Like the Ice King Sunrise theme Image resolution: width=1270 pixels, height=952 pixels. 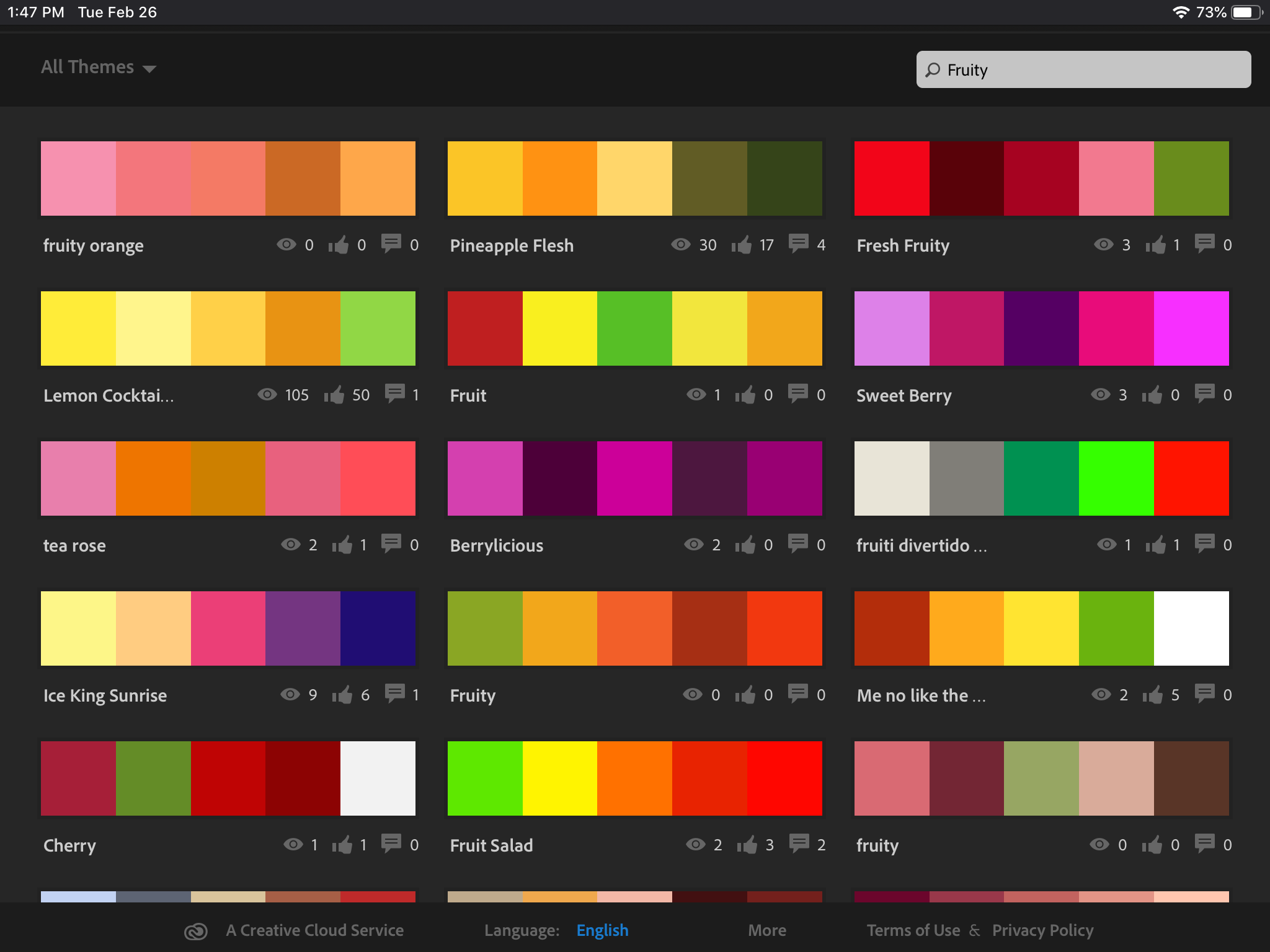tap(342, 694)
